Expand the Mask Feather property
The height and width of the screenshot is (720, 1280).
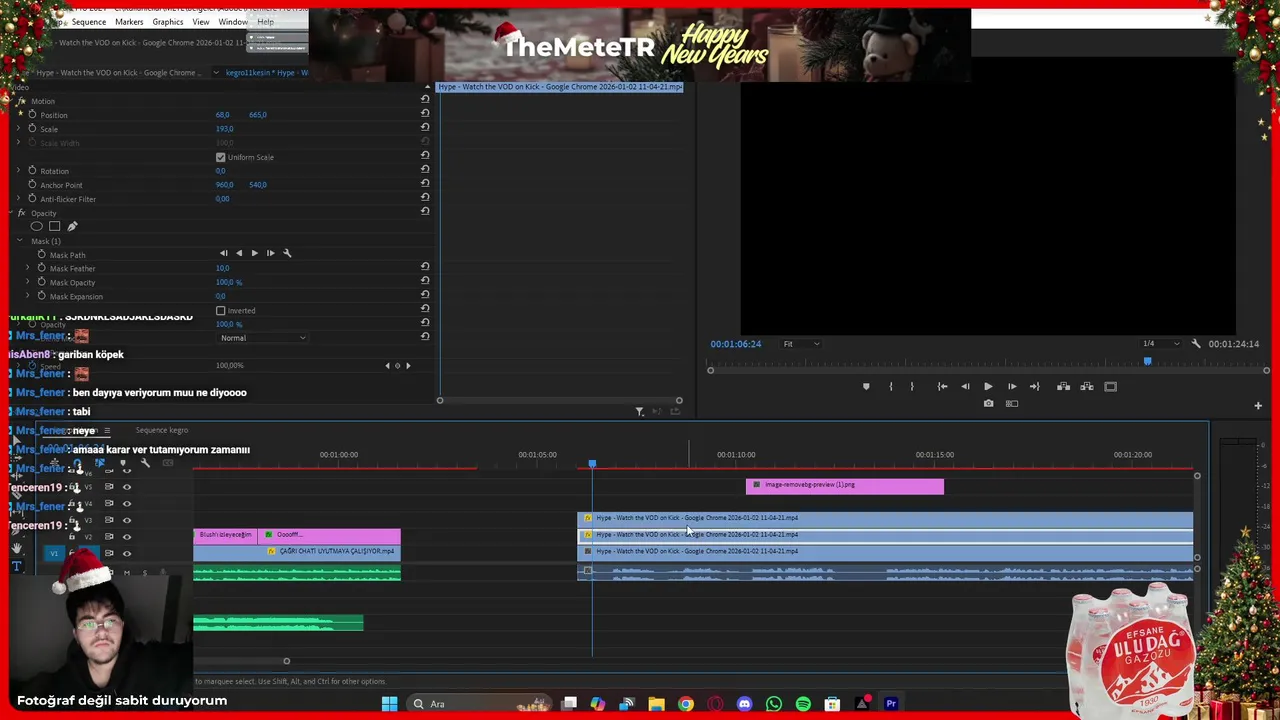(28, 268)
